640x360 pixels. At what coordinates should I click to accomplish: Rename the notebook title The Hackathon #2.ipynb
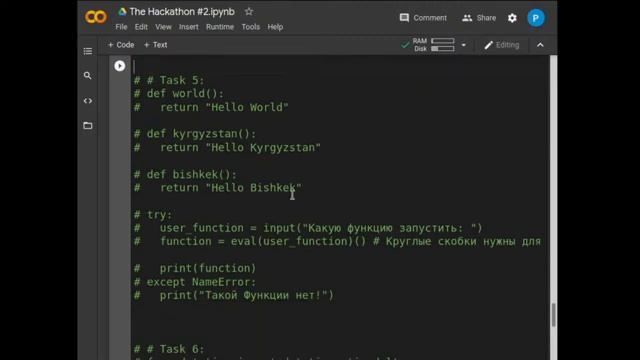coord(182,12)
